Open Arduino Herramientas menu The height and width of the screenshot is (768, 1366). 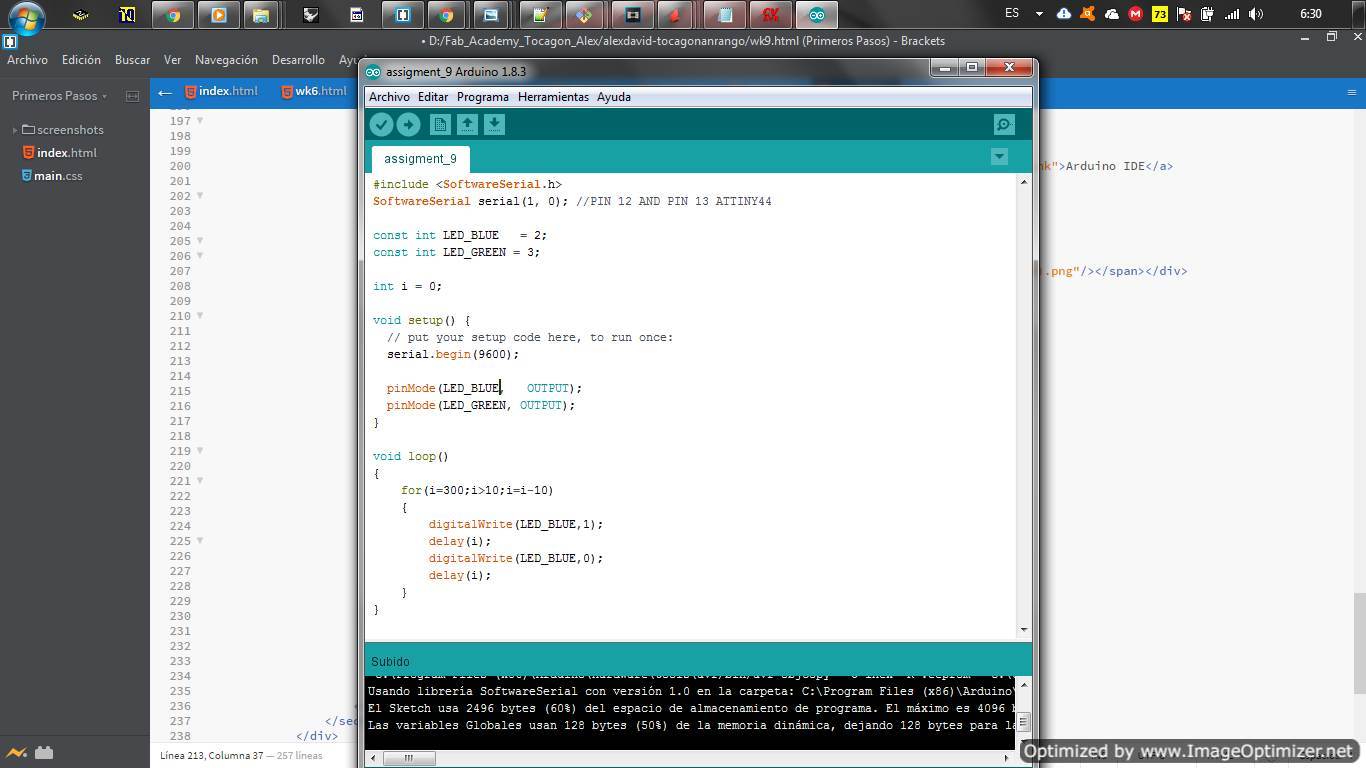point(553,97)
